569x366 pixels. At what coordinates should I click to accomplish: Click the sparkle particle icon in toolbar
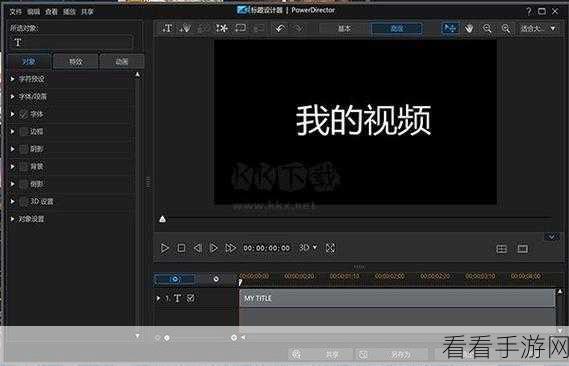click(x=222, y=28)
